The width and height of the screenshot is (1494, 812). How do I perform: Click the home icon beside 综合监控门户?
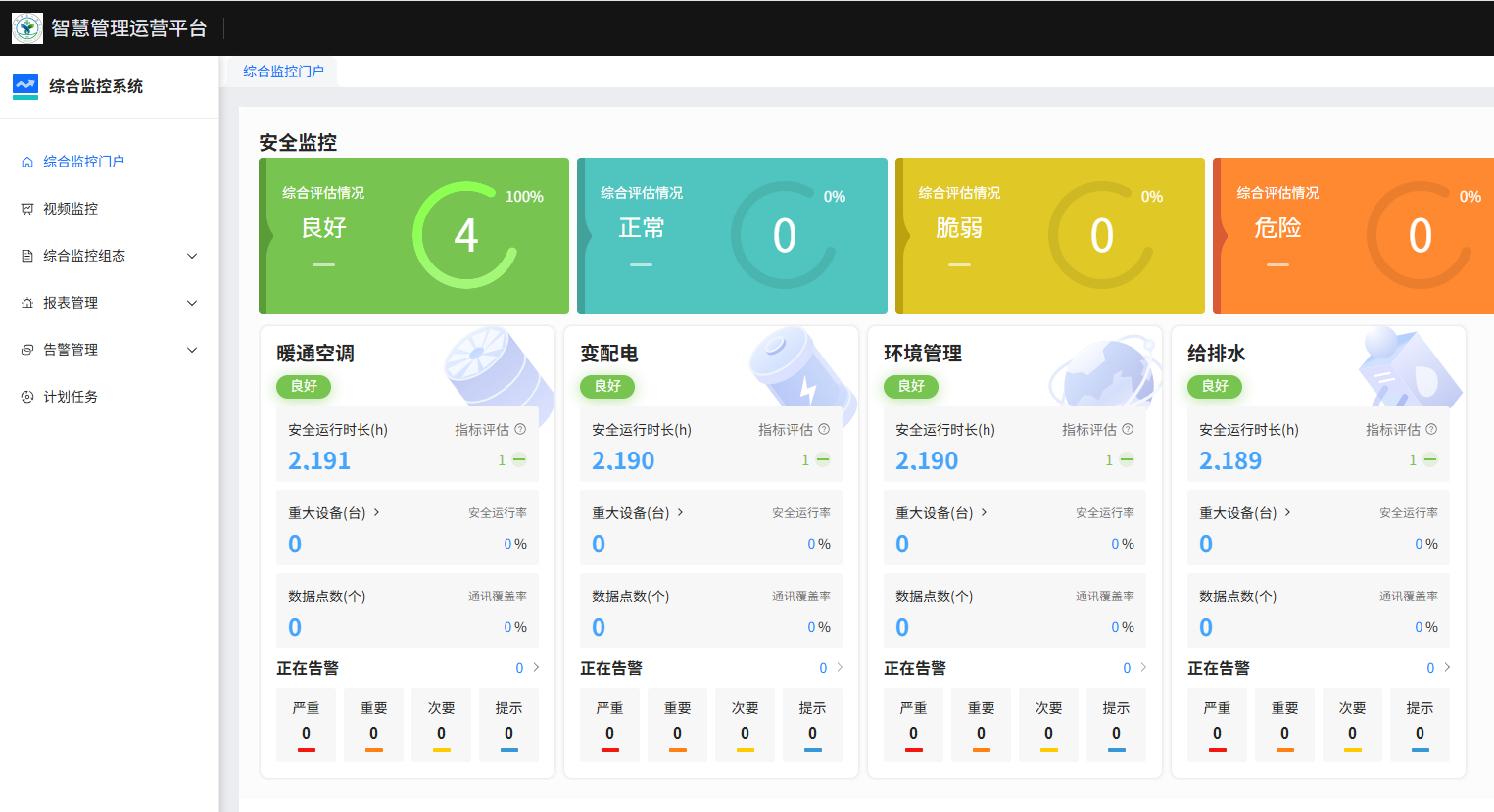click(27, 162)
